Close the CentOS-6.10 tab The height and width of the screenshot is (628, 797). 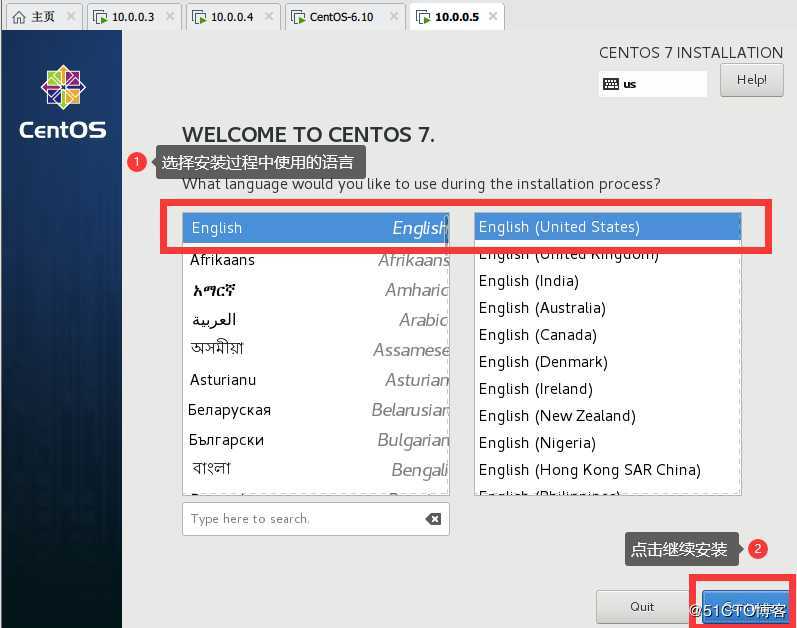(x=394, y=17)
